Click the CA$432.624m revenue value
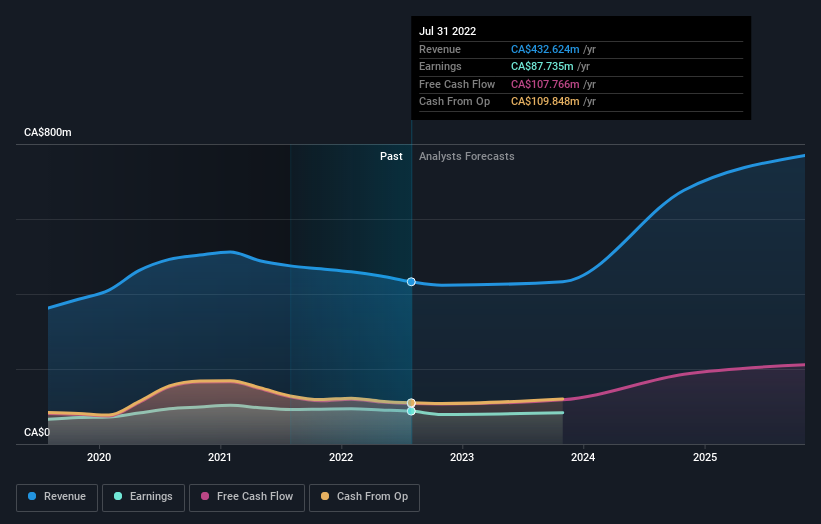This screenshot has width=821, height=524. [545, 49]
